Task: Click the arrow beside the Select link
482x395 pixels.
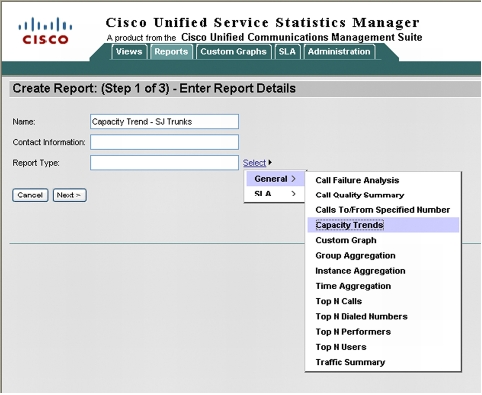Action: [x=270, y=162]
